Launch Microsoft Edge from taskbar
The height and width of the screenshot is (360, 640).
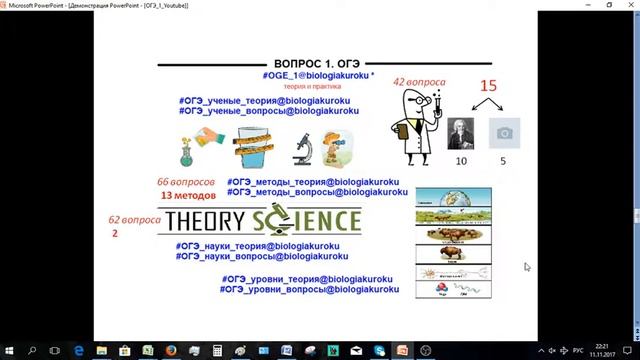click(78, 351)
